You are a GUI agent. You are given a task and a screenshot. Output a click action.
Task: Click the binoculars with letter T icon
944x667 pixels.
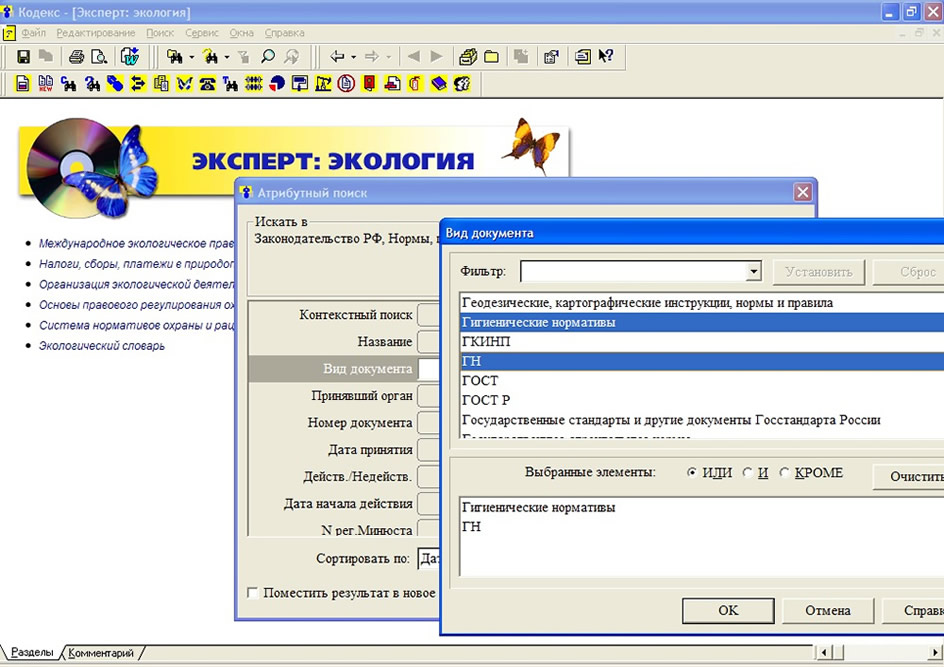pyautogui.click(x=231, y=83)
